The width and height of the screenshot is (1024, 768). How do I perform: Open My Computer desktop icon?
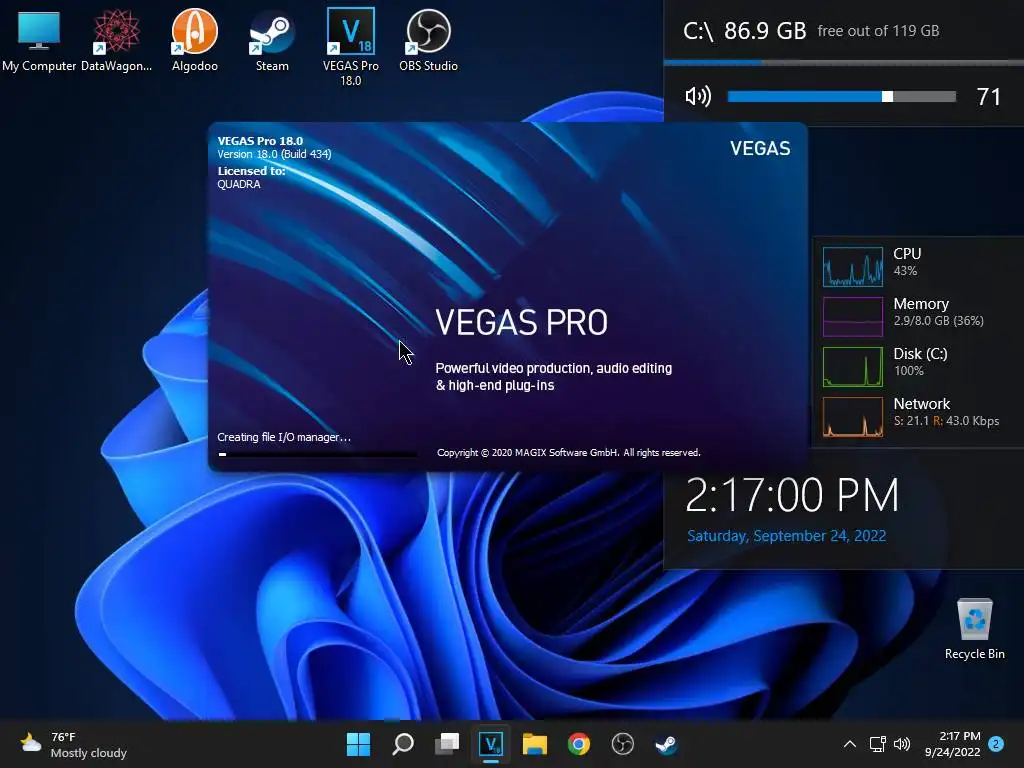point(39,40)
